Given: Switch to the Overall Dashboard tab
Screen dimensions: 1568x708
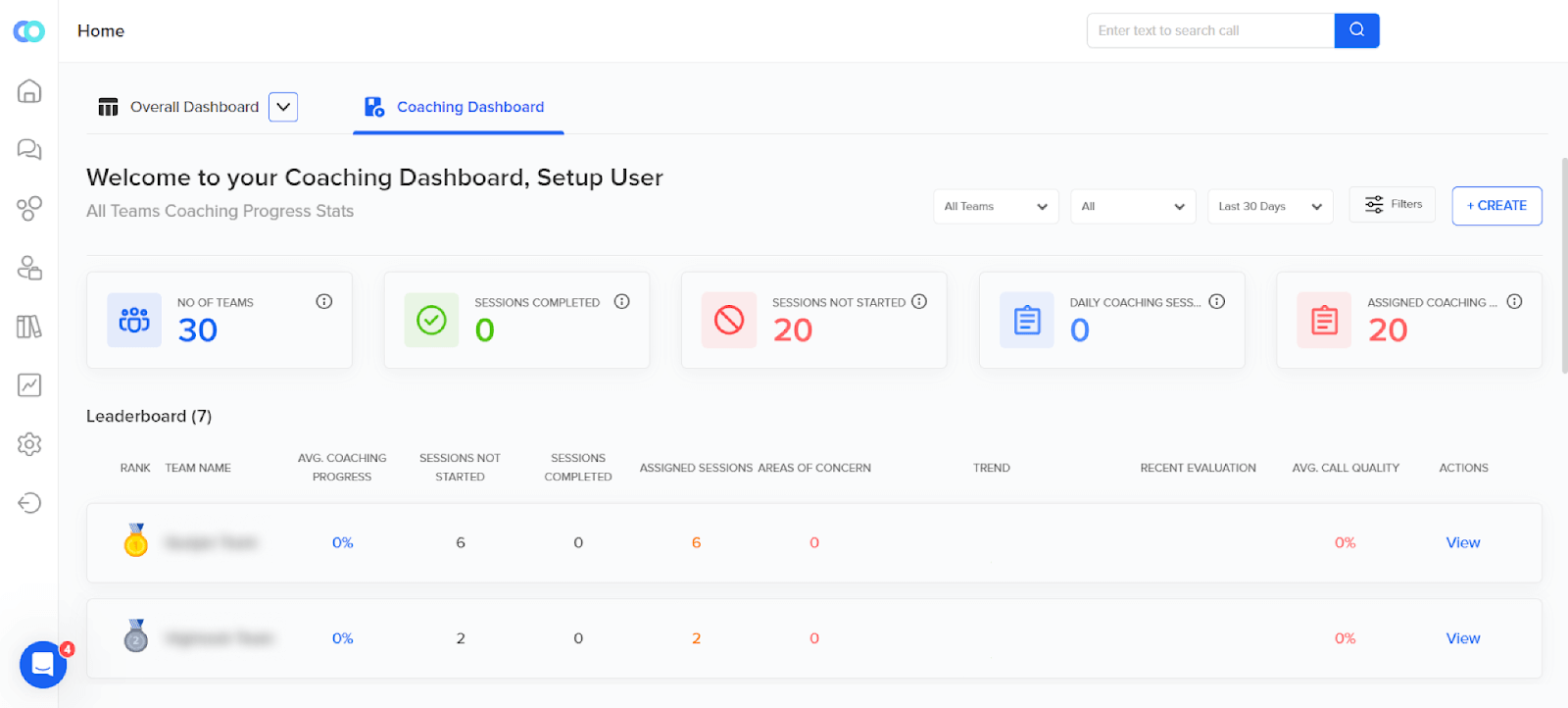Looking at the screenshot, I should point(179,107).
